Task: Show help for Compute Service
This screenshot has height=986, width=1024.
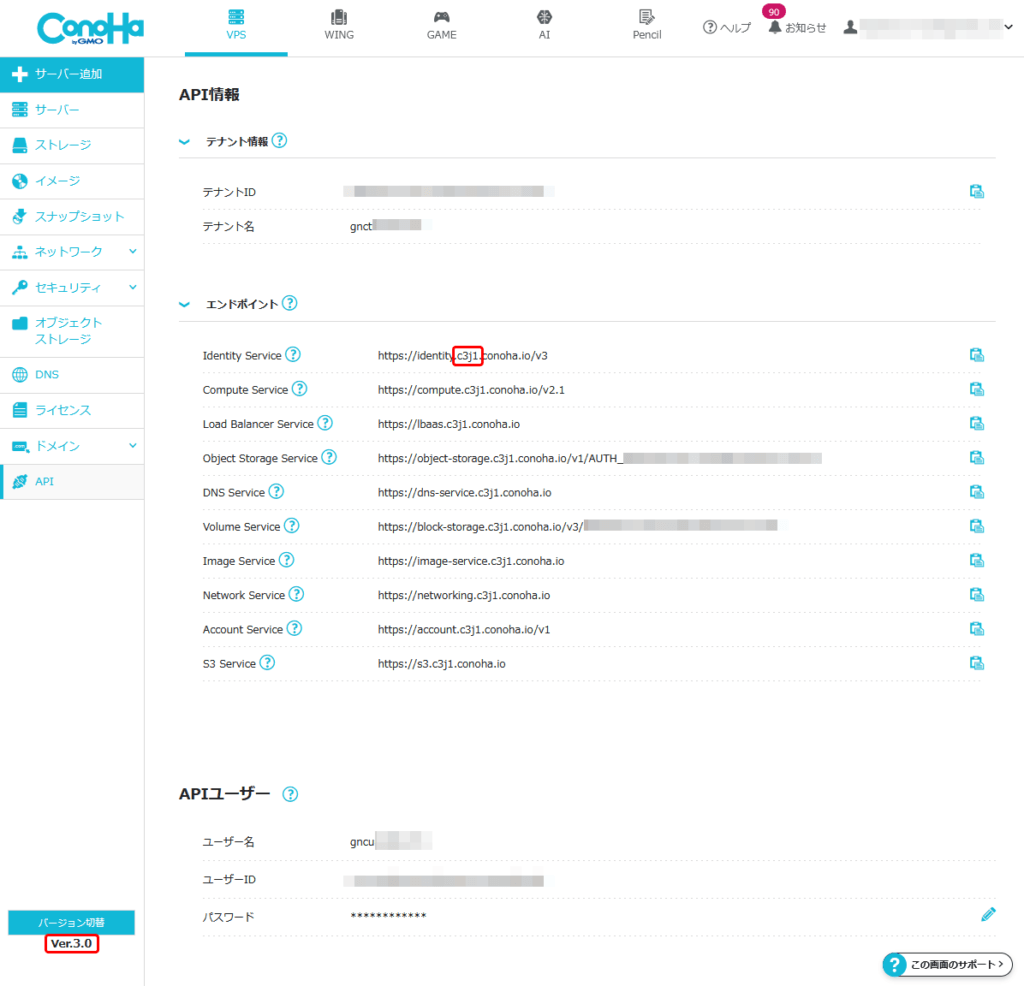Action: tap(299, 389)
